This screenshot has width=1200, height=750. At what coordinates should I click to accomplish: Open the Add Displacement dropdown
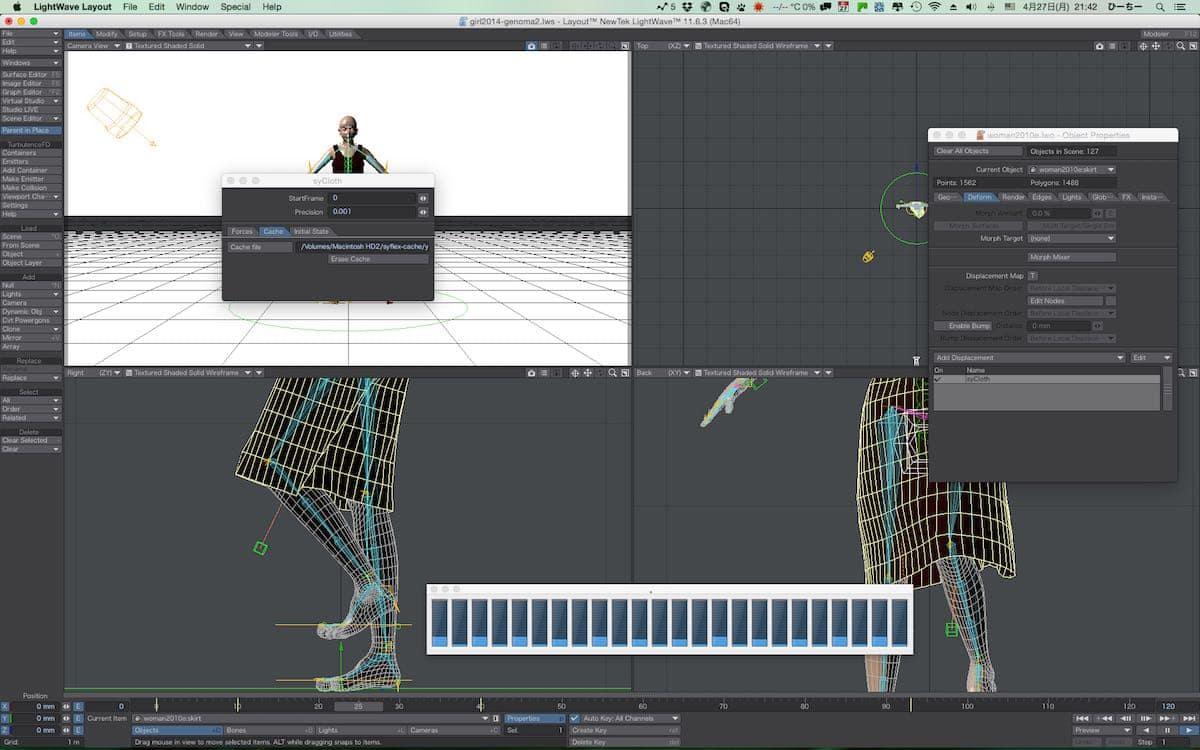(1029, 357)
